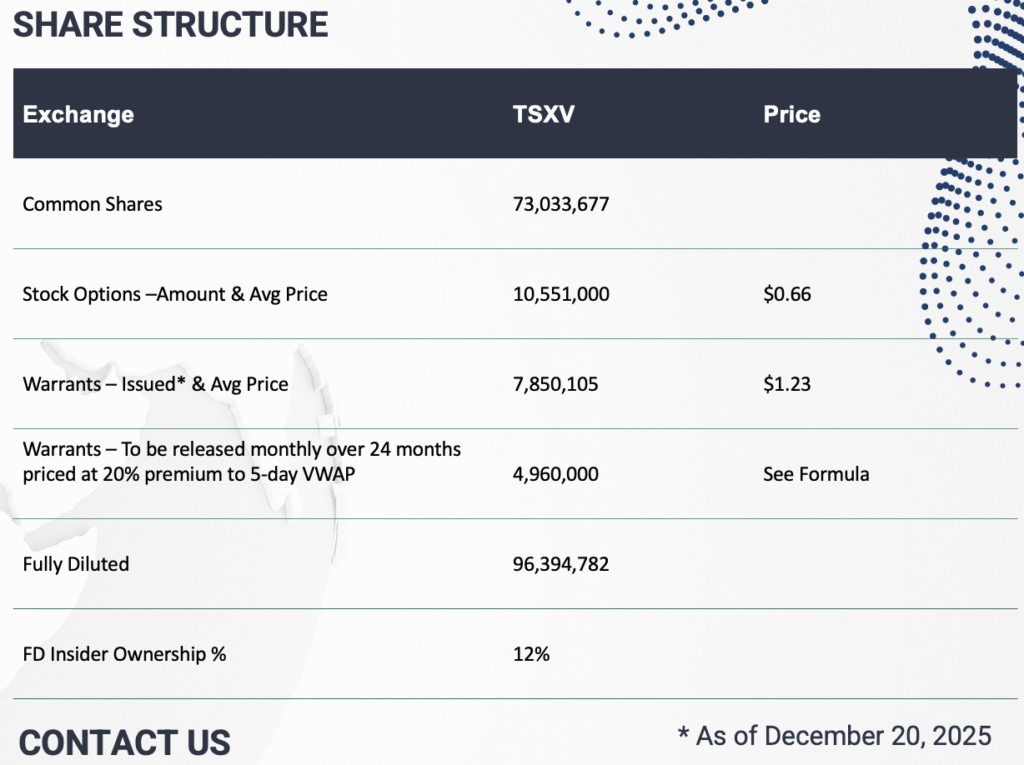
Task: Click the $1.23 warrant price
Action: (x=787, y=384)
